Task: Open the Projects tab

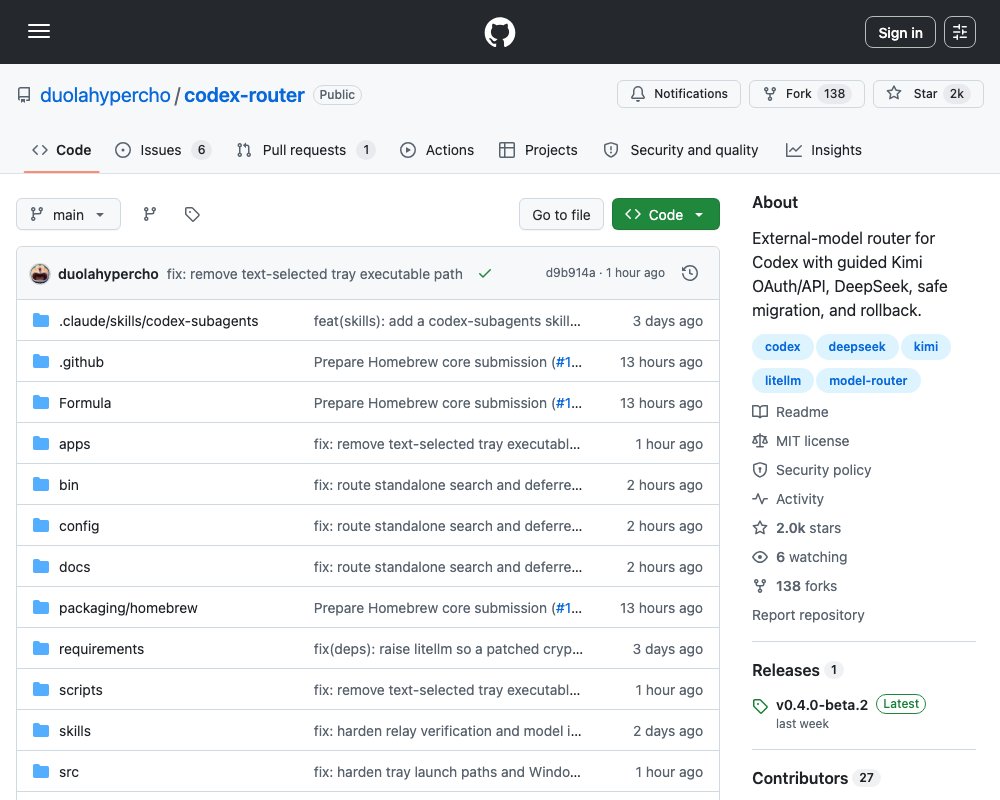Action: point(538,150)
